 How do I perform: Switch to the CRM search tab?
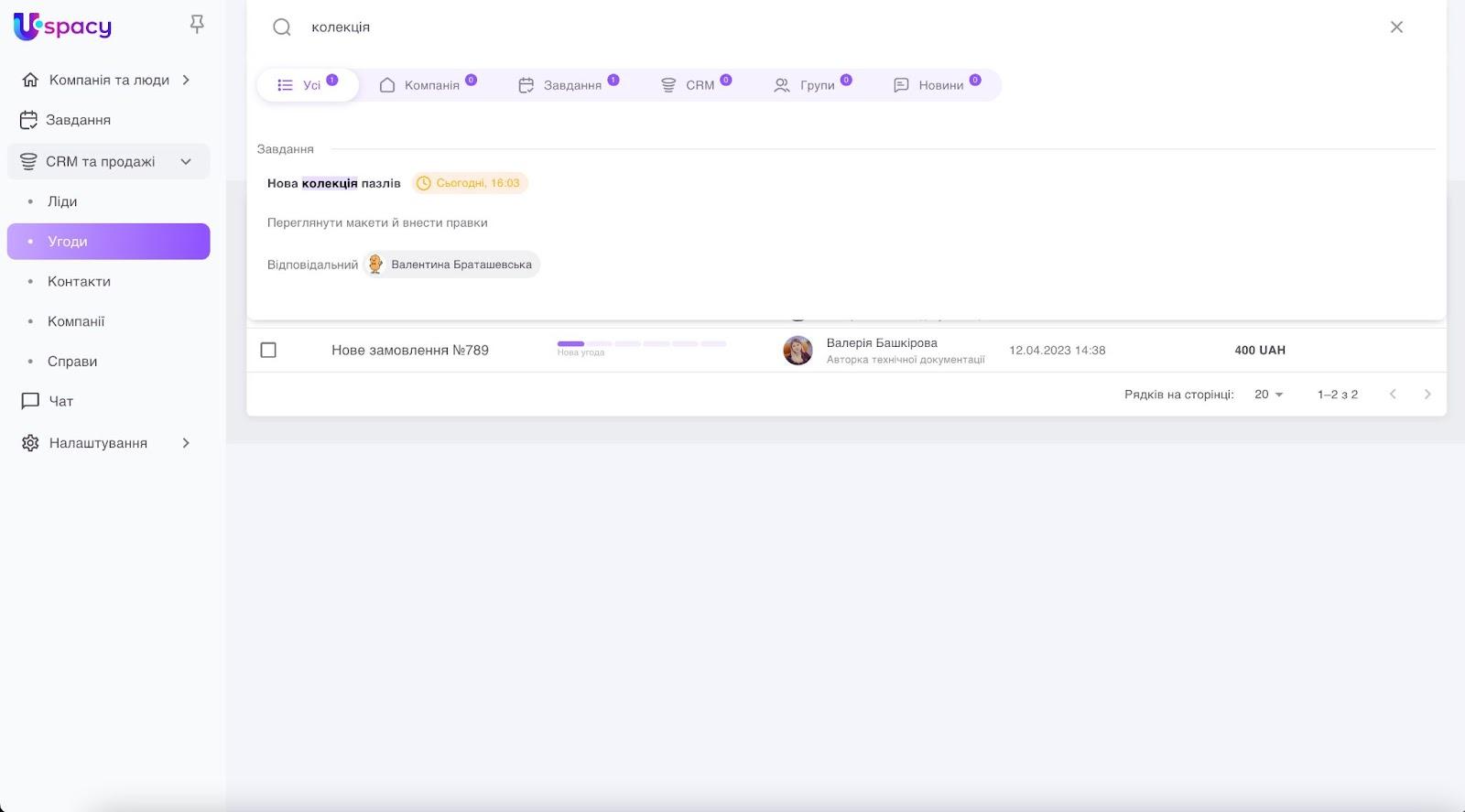click(x=696, y=85)
